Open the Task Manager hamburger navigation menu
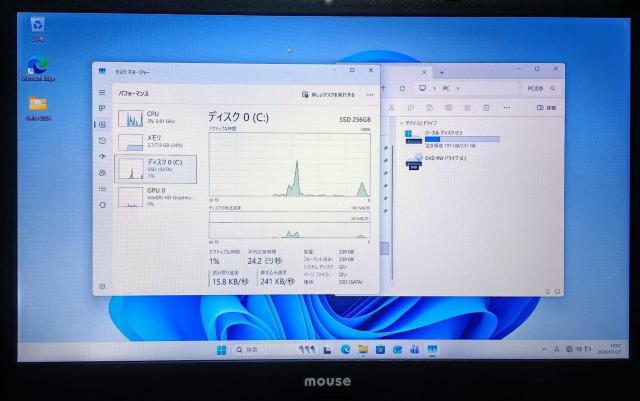 (x=102, y=92)
